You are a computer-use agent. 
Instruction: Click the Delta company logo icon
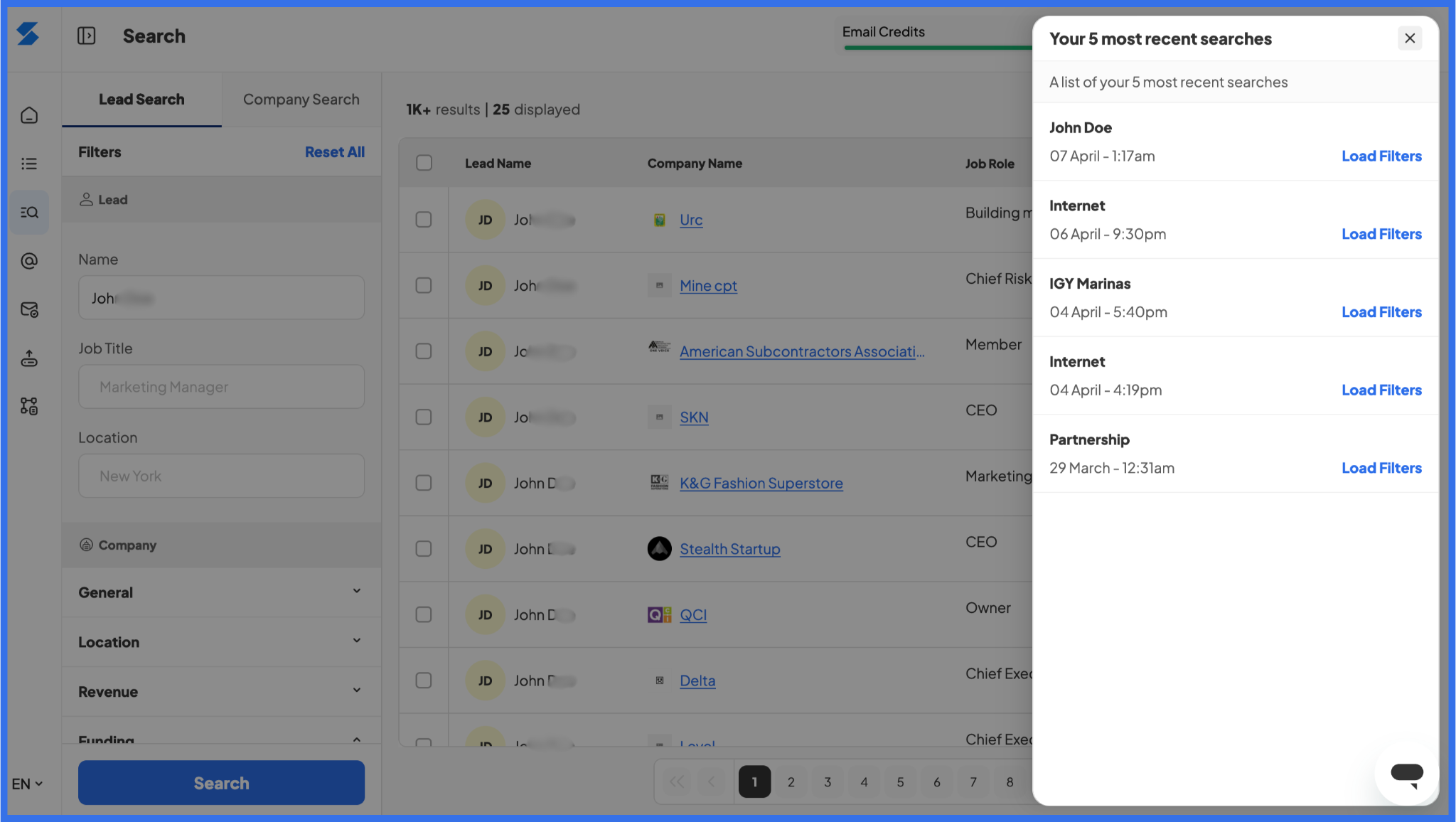(x=660, y=680)
